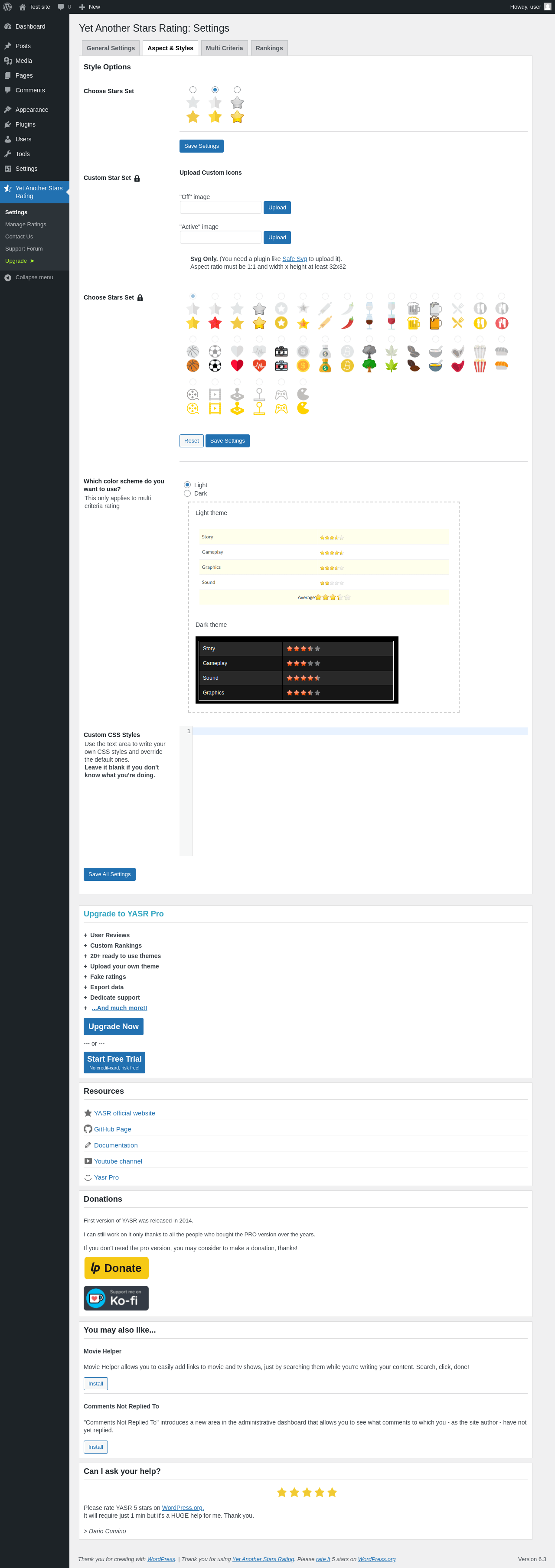Choose the Light color scheme radio
Viewport: 555px width, 1568px height.
[x=187, y=485]
